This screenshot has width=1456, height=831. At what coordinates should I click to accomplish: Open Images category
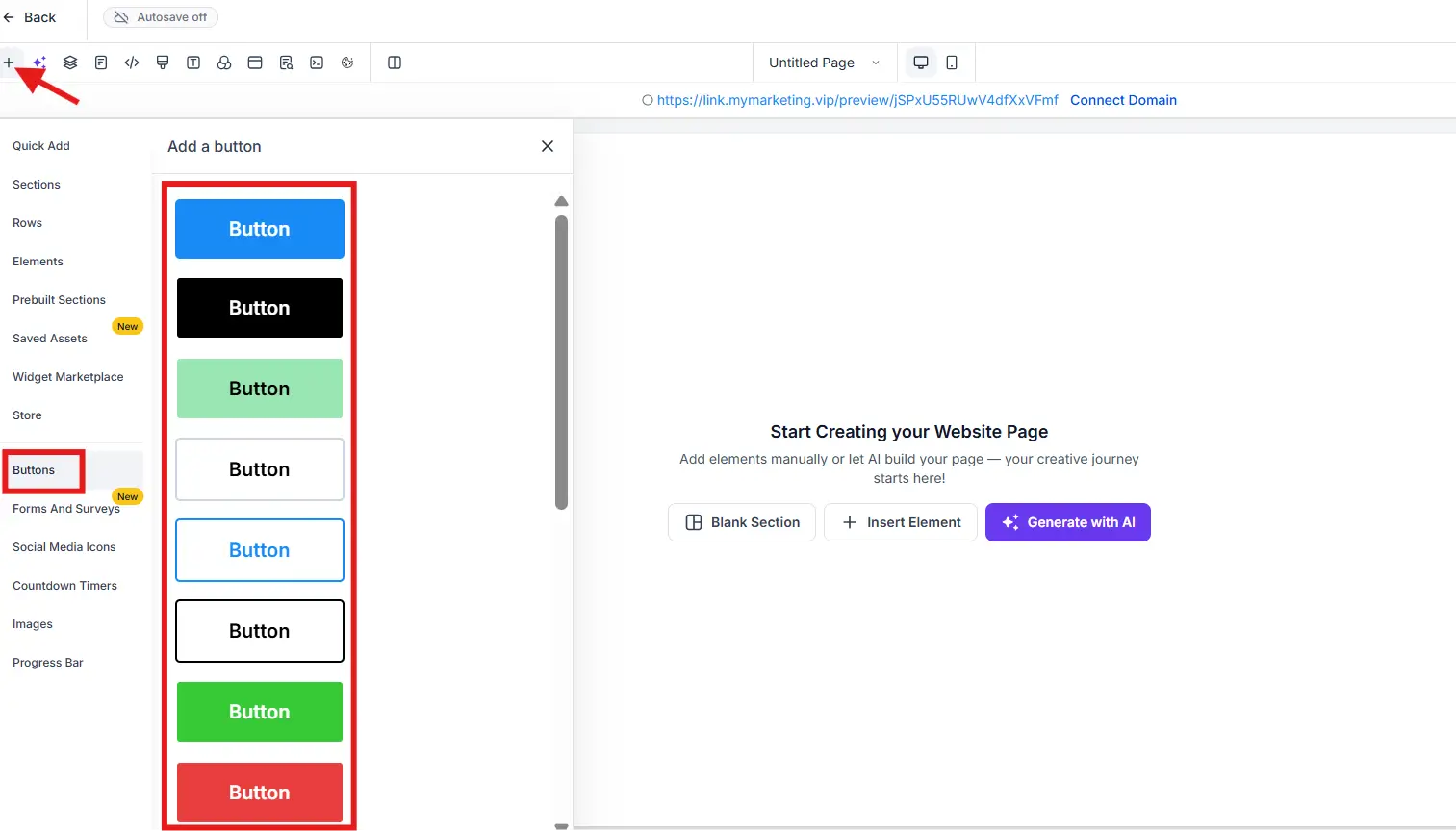(x=33, y=624)
